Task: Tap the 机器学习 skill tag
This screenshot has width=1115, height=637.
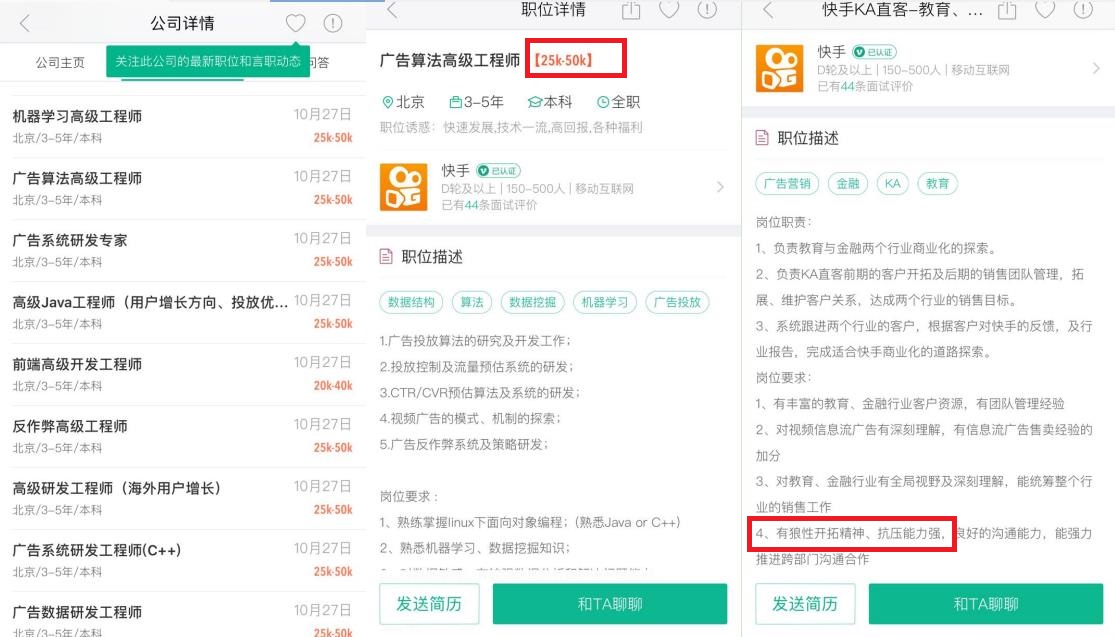Action: pyautogui.click(x=604, y=302)
